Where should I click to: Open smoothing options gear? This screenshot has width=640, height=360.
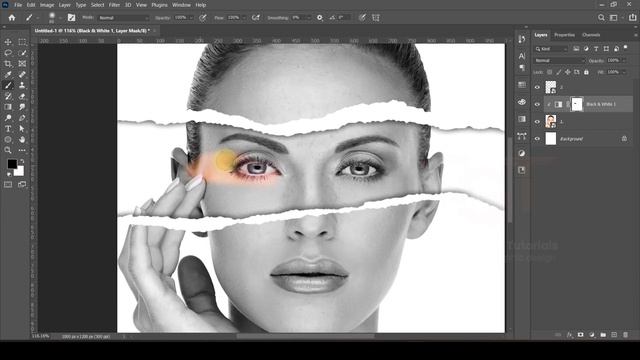[320, 18]
